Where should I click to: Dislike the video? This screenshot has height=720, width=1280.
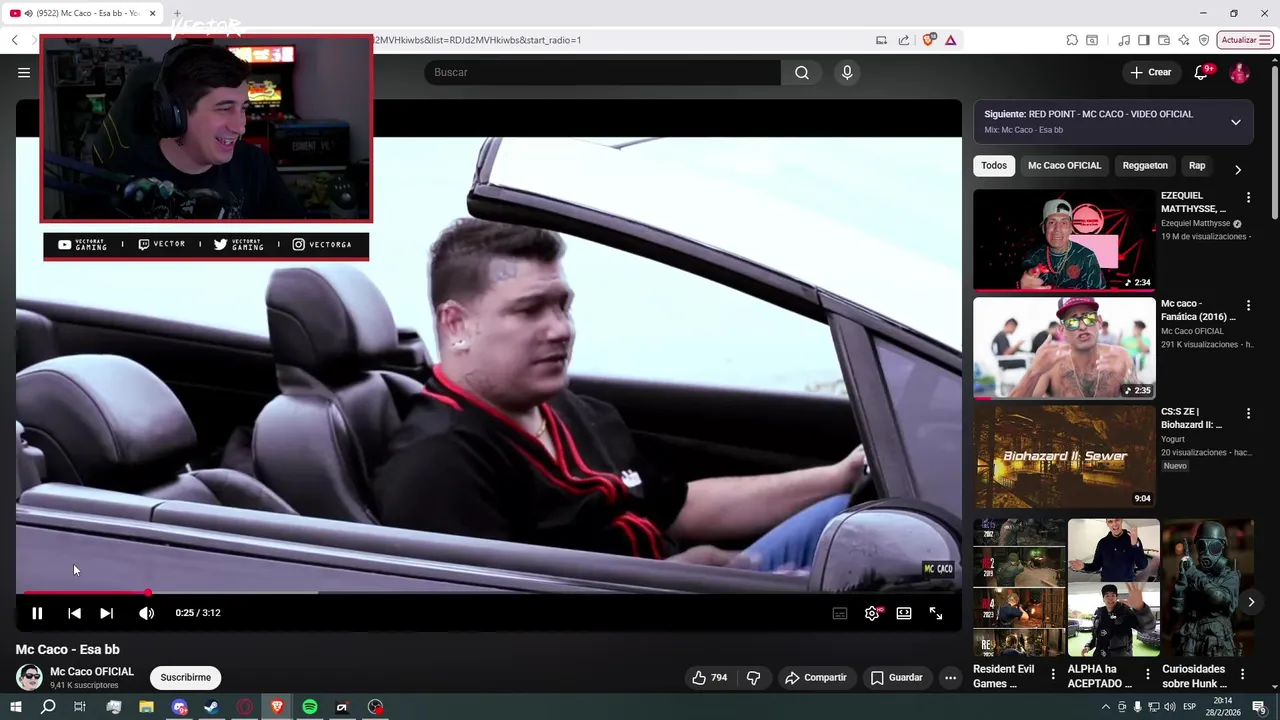point(754,677)
